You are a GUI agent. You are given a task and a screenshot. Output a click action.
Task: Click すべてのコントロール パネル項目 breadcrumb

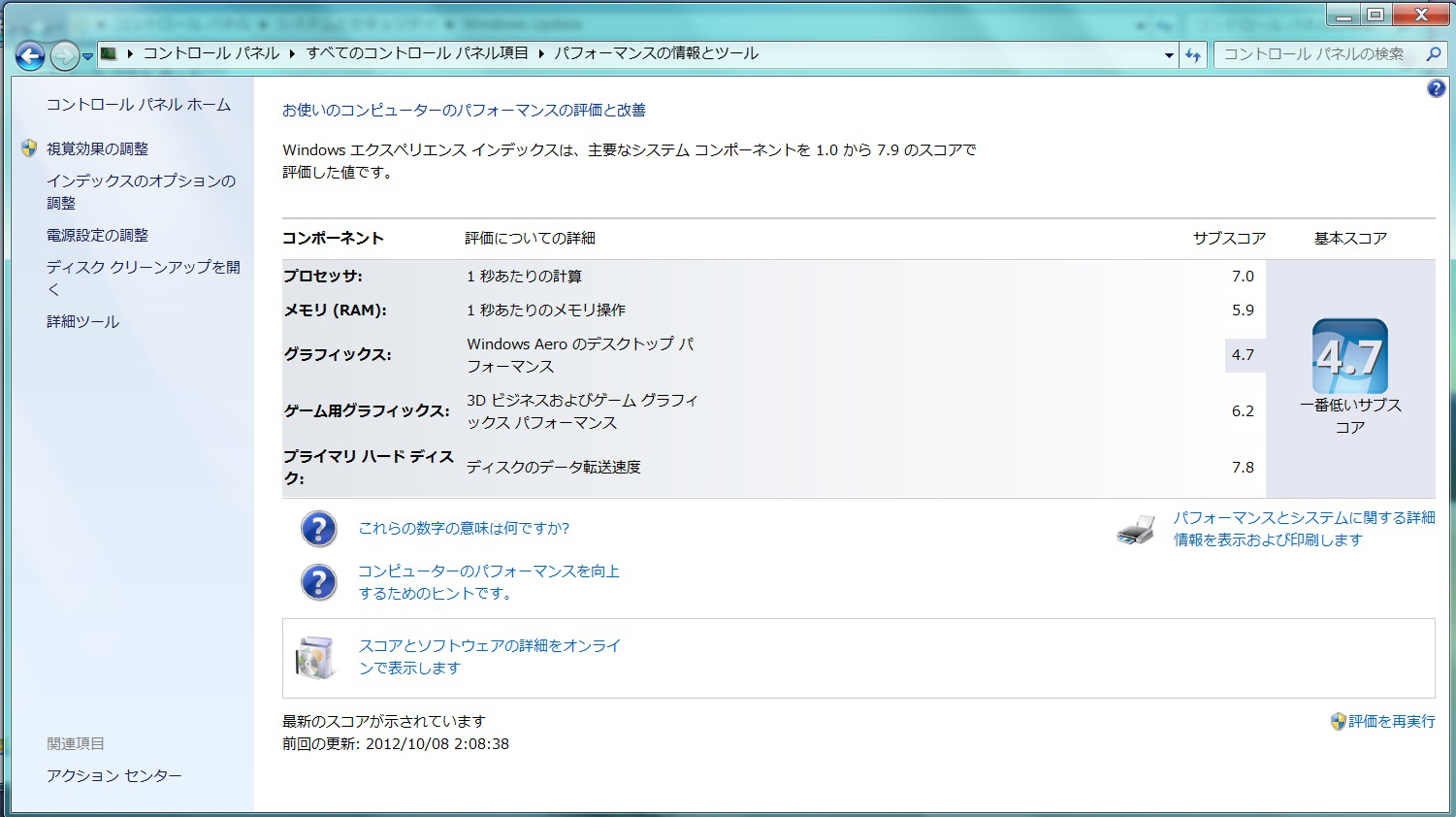(417, 53)
